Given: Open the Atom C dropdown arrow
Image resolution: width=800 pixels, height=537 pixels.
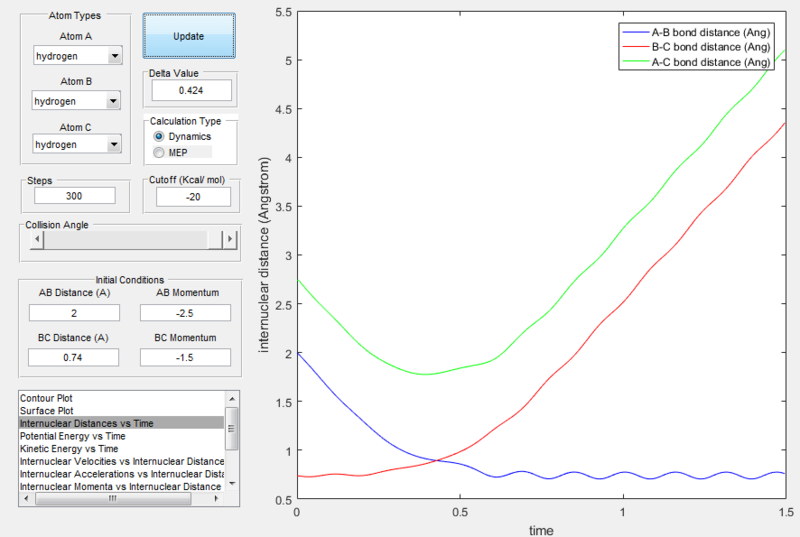Looking at the screenshot, I should coord(114,144).
